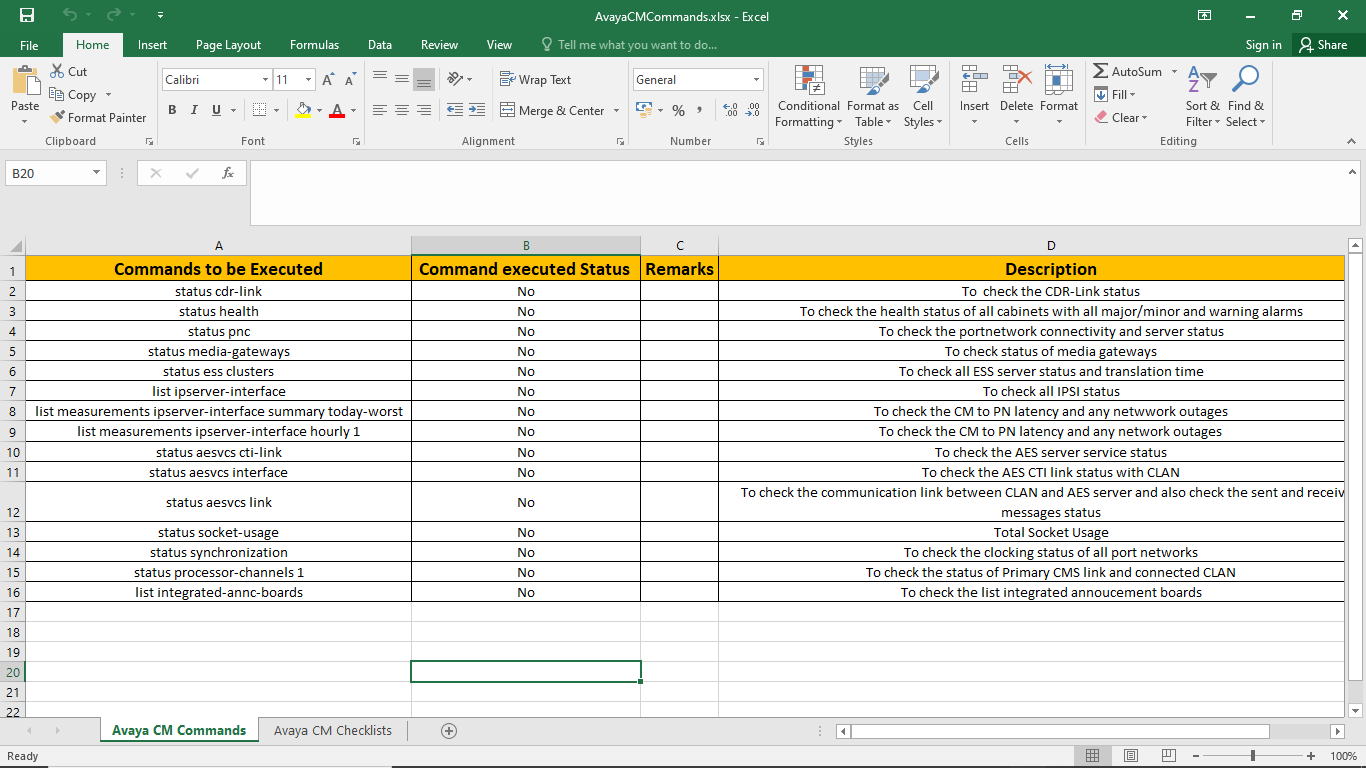Viewport: 1366px width, 768px height.
Task: Click the Save icon in the title bar
Action: click(27, 15)
